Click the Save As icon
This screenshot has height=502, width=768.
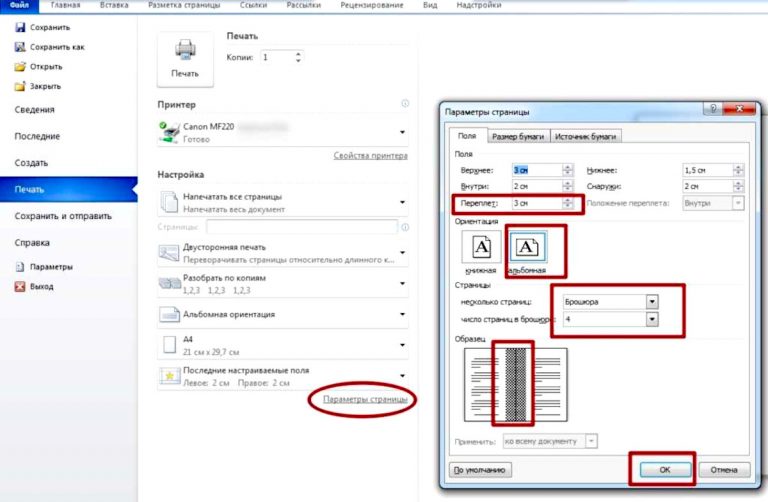(x=20, y=47)
